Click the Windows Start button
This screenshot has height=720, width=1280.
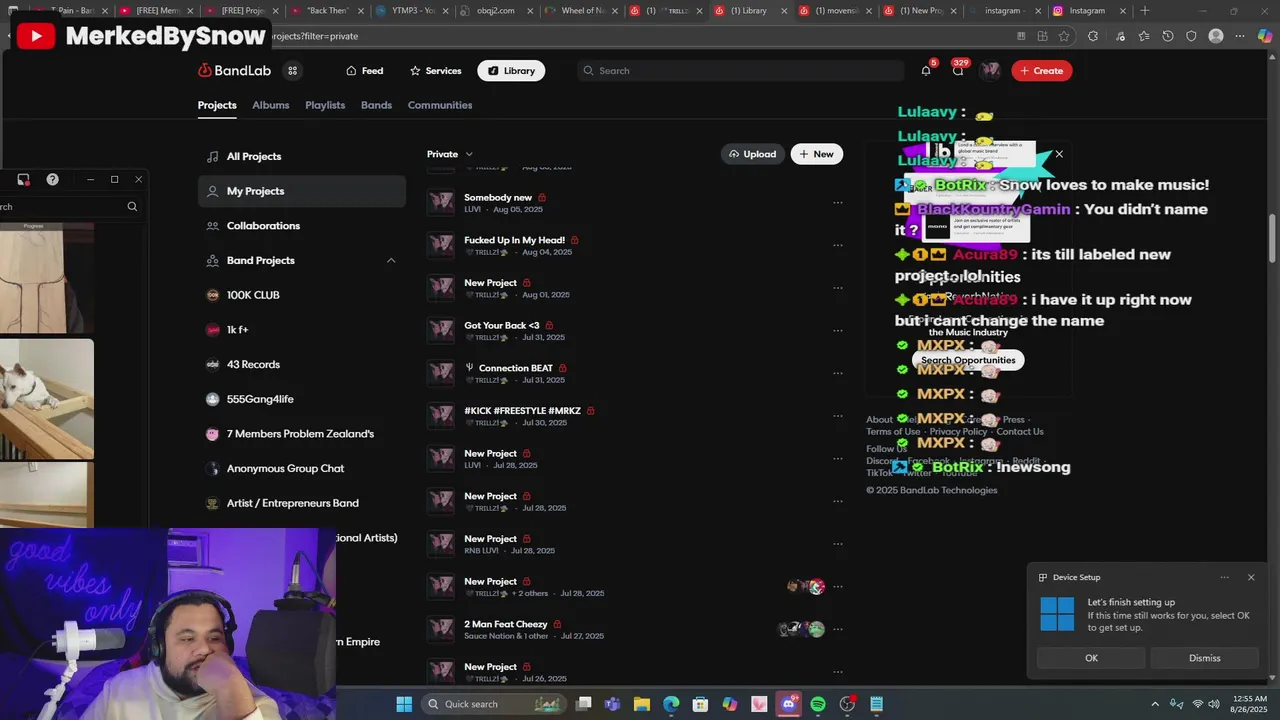point(404,704)
